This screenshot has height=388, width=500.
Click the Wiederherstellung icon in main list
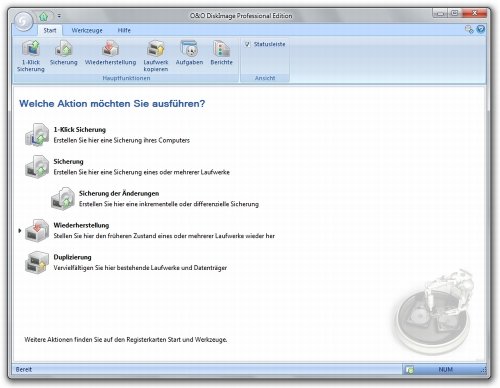click(x=37, y=230)
